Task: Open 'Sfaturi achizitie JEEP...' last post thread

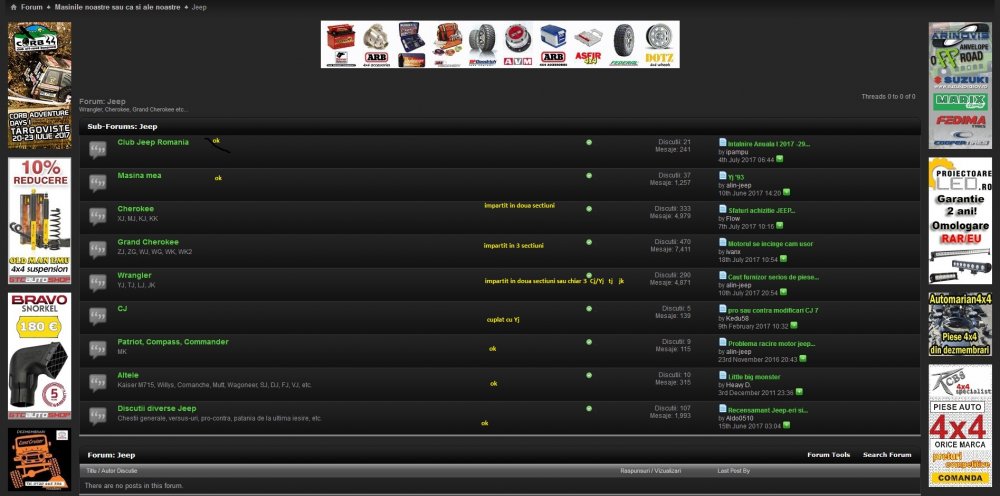Action: [761, 210]
